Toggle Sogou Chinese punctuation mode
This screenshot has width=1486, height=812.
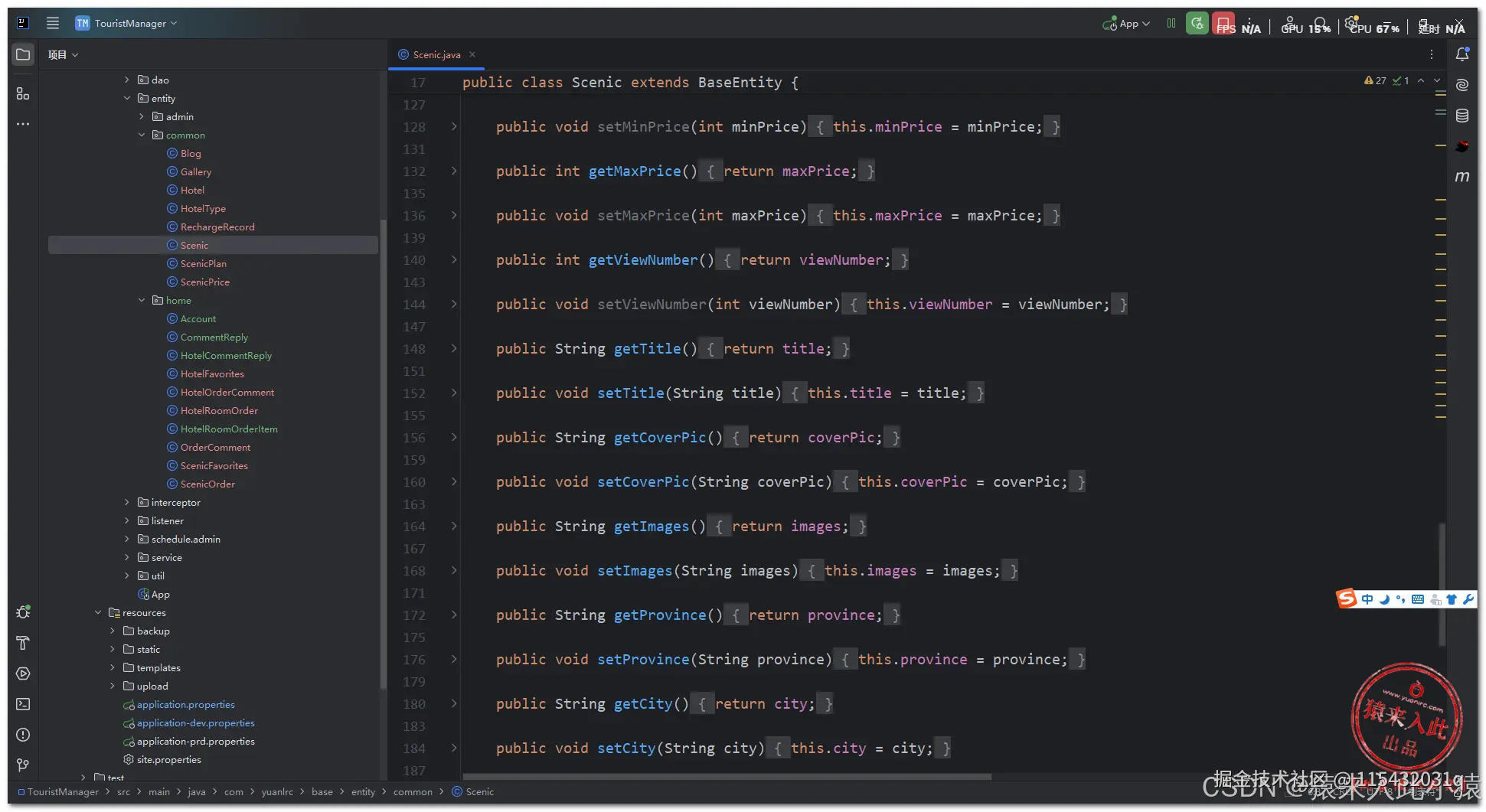1400,599
